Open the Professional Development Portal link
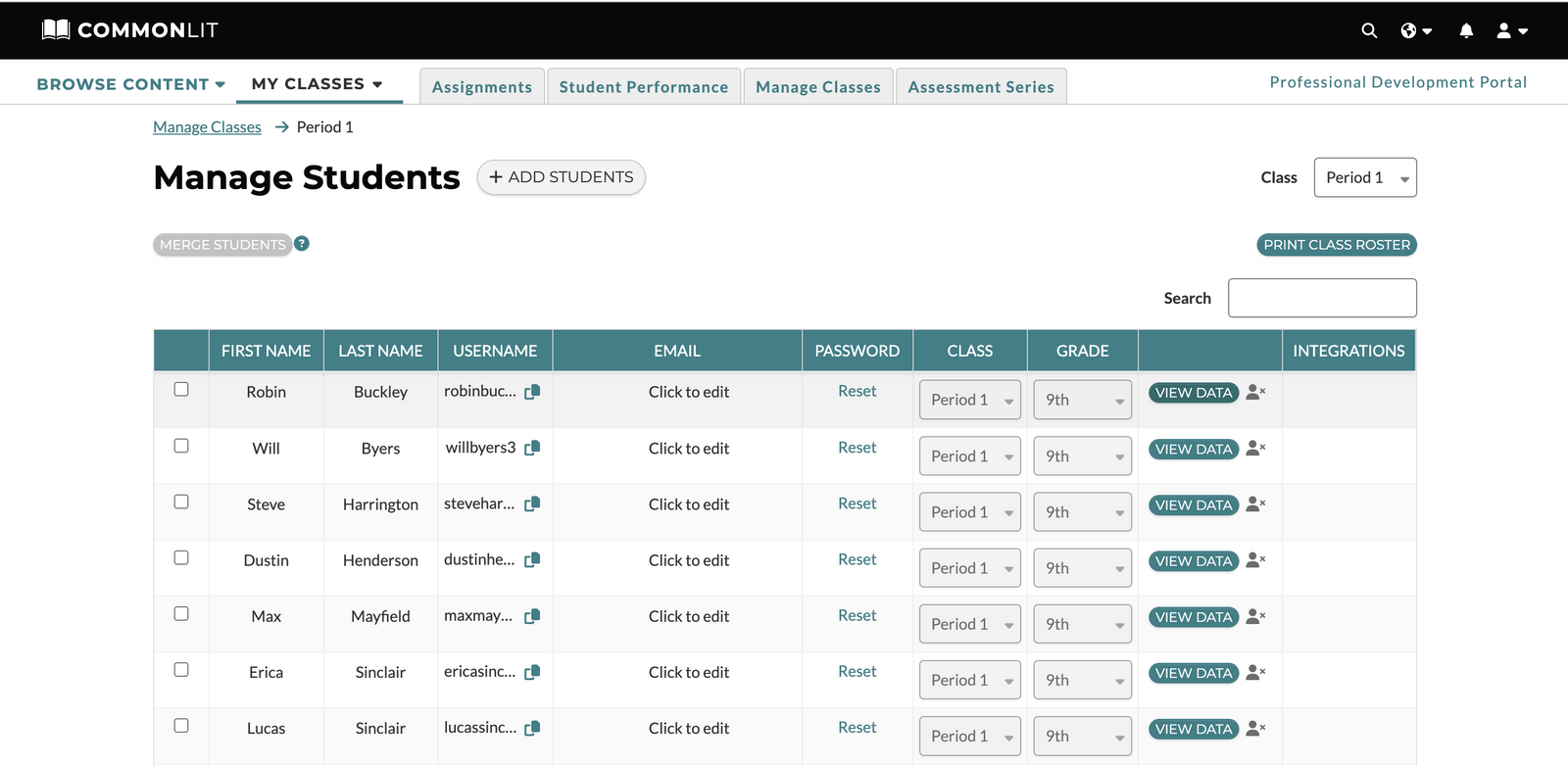Viewport: 1568px width, 766px height. coord(1398,82)
